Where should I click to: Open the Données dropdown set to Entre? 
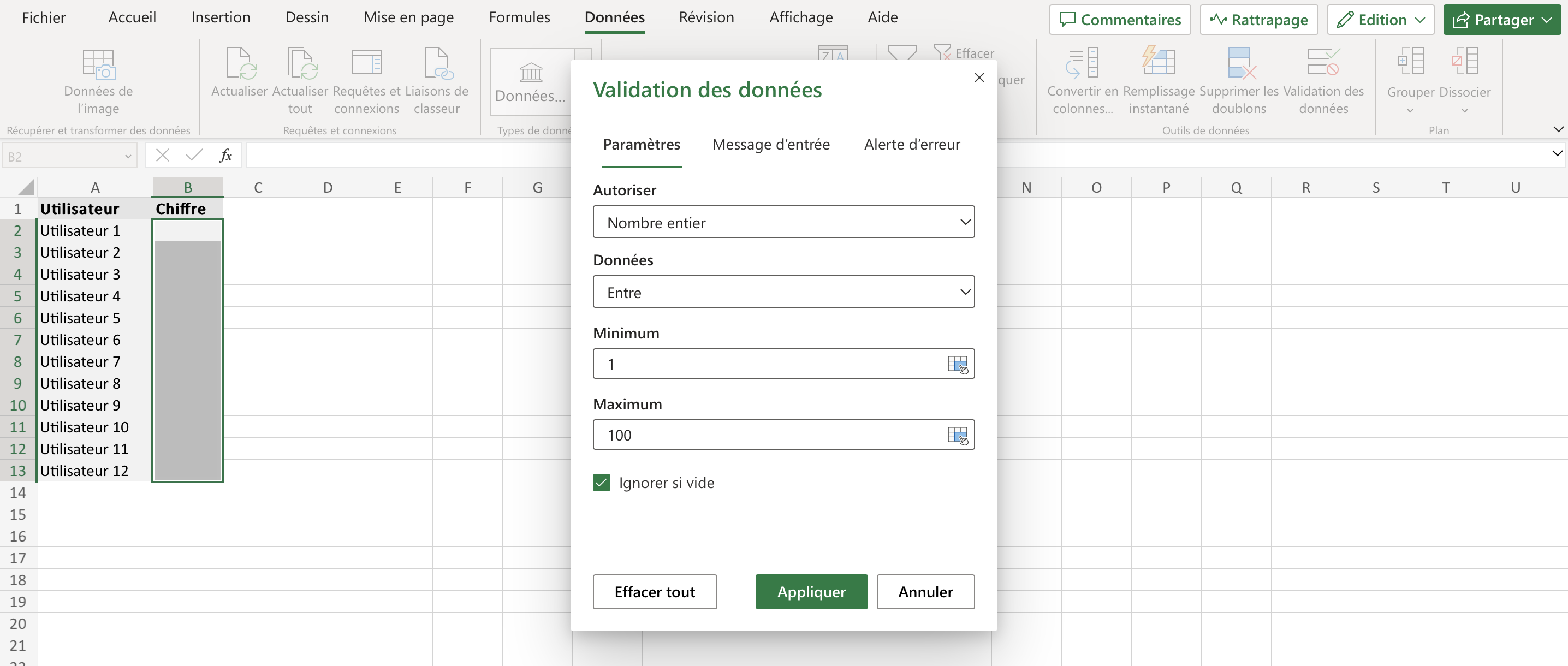(783, 293)
